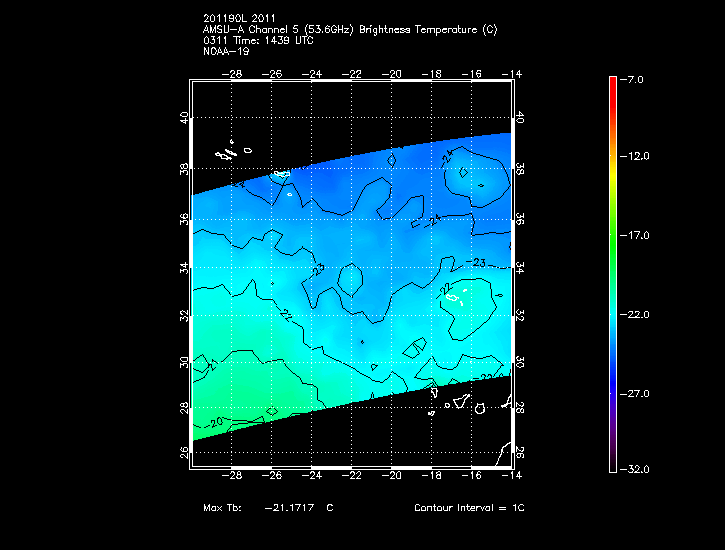Pick the red top end of color bar
This screenshot has width=725, height=550.
tap(612, 83)
